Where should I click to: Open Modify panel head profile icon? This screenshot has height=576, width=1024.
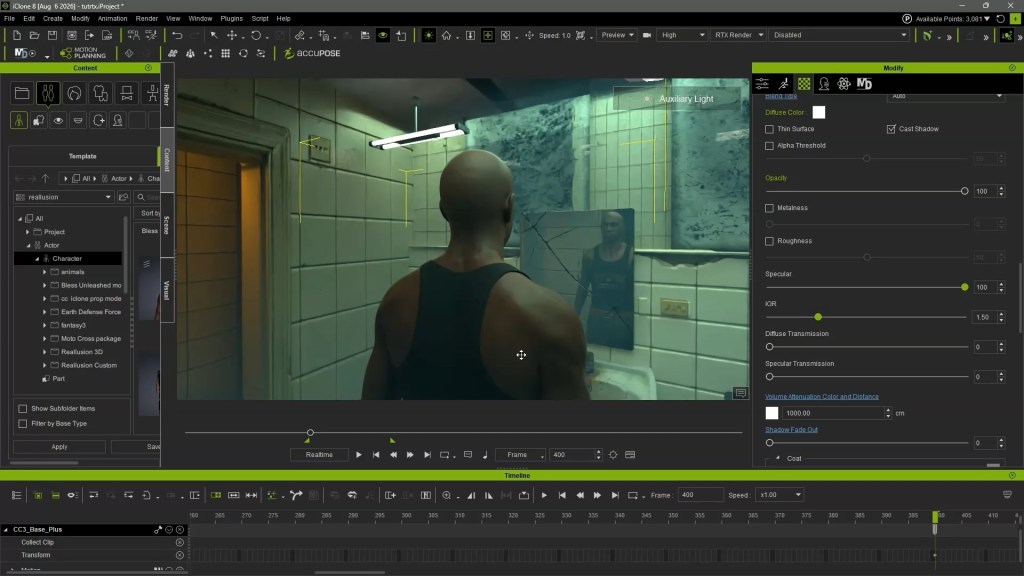click(x=824, y=84)
